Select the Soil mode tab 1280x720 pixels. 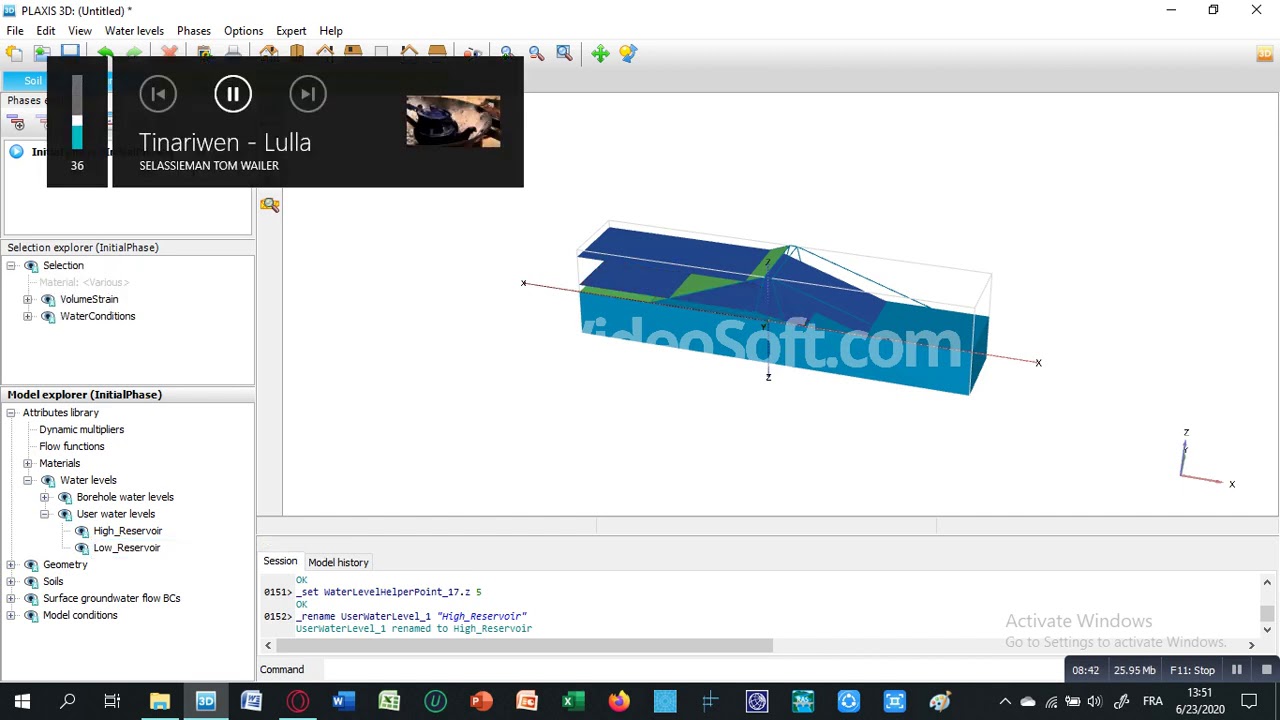coord(33,81)
